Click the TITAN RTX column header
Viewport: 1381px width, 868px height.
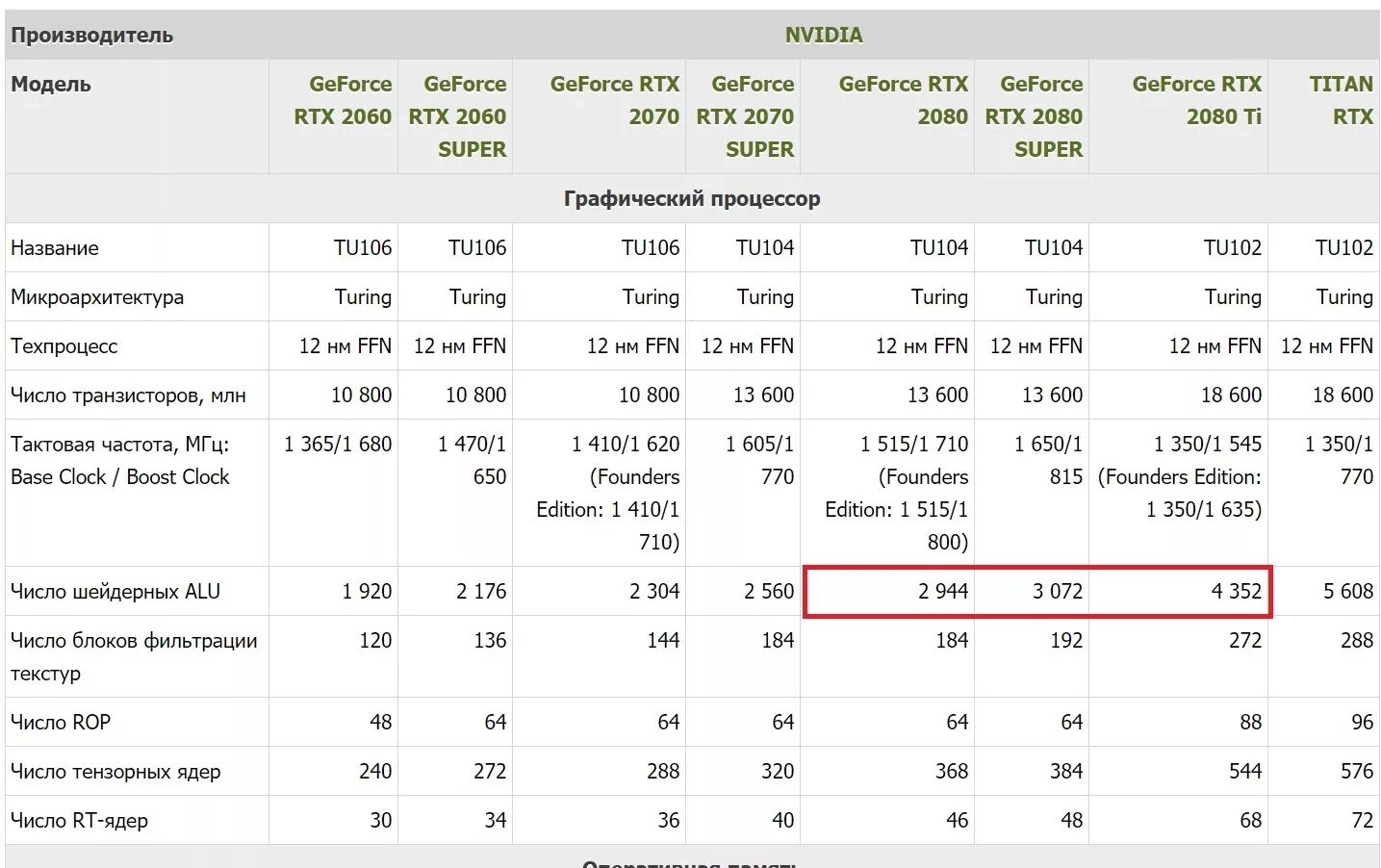click(1341, 100)
